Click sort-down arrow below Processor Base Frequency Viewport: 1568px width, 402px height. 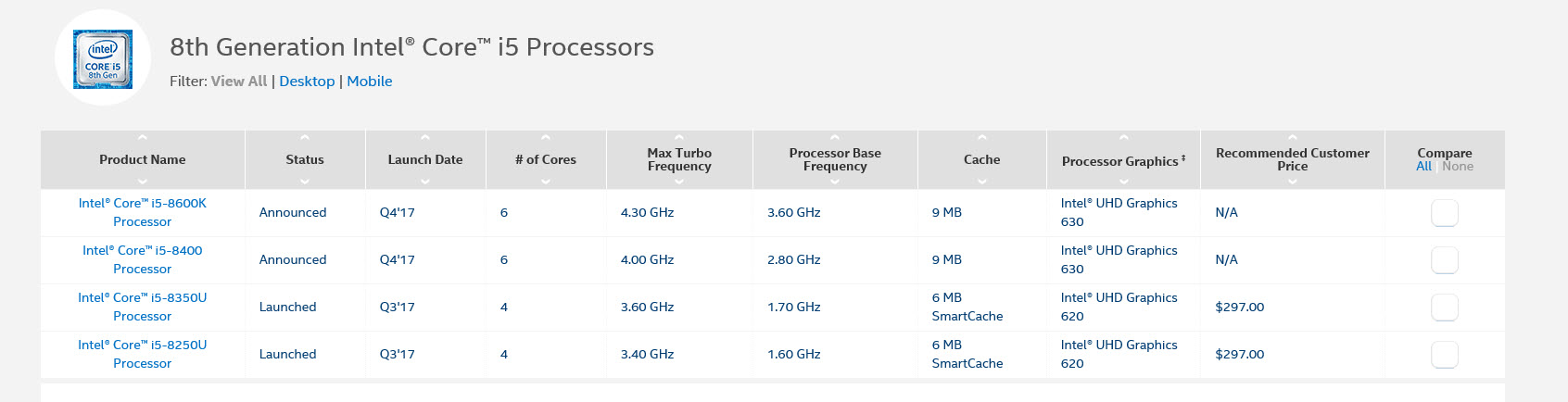click(835, 182)
